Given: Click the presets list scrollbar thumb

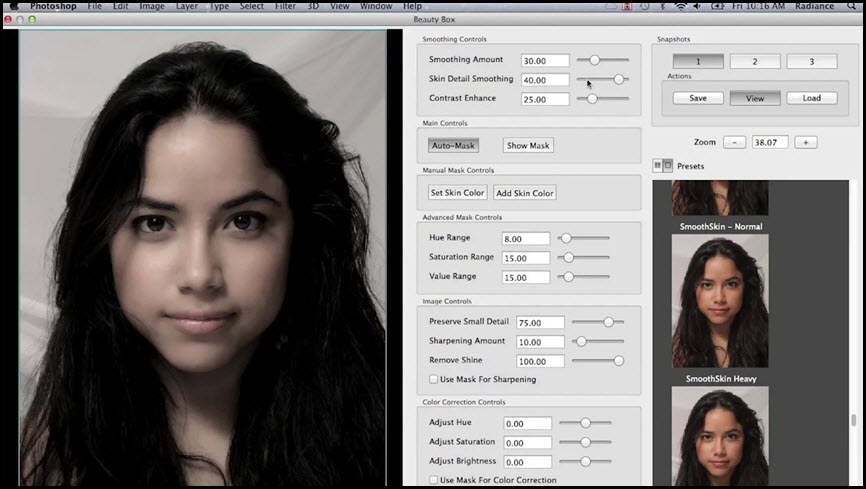Looking at the screenshot, I should (x=853, y=420).
